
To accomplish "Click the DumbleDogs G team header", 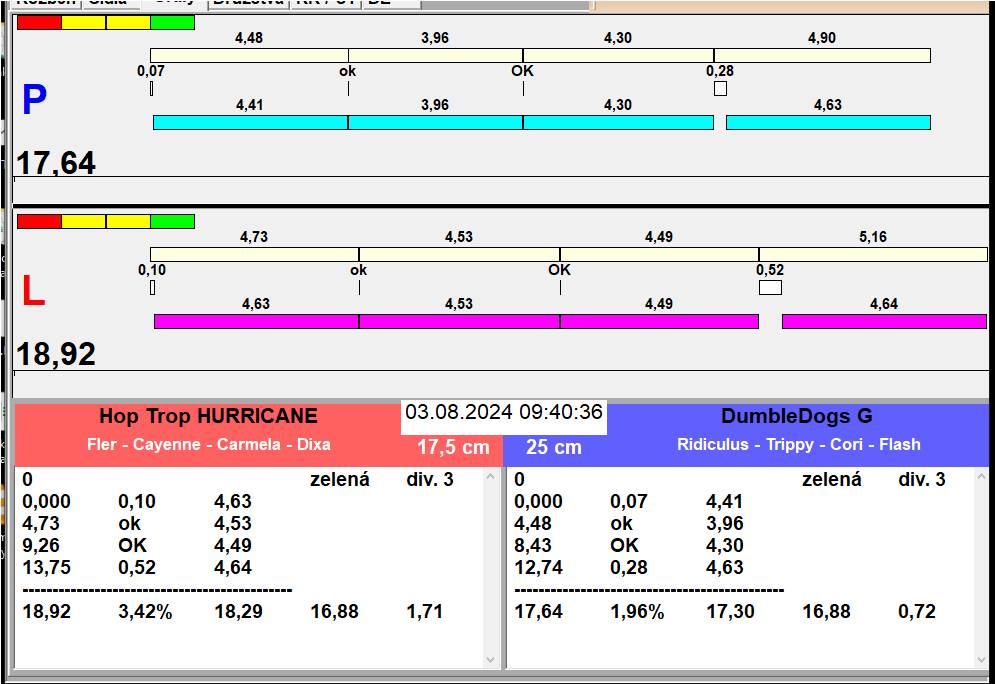I will click(796, 417).
